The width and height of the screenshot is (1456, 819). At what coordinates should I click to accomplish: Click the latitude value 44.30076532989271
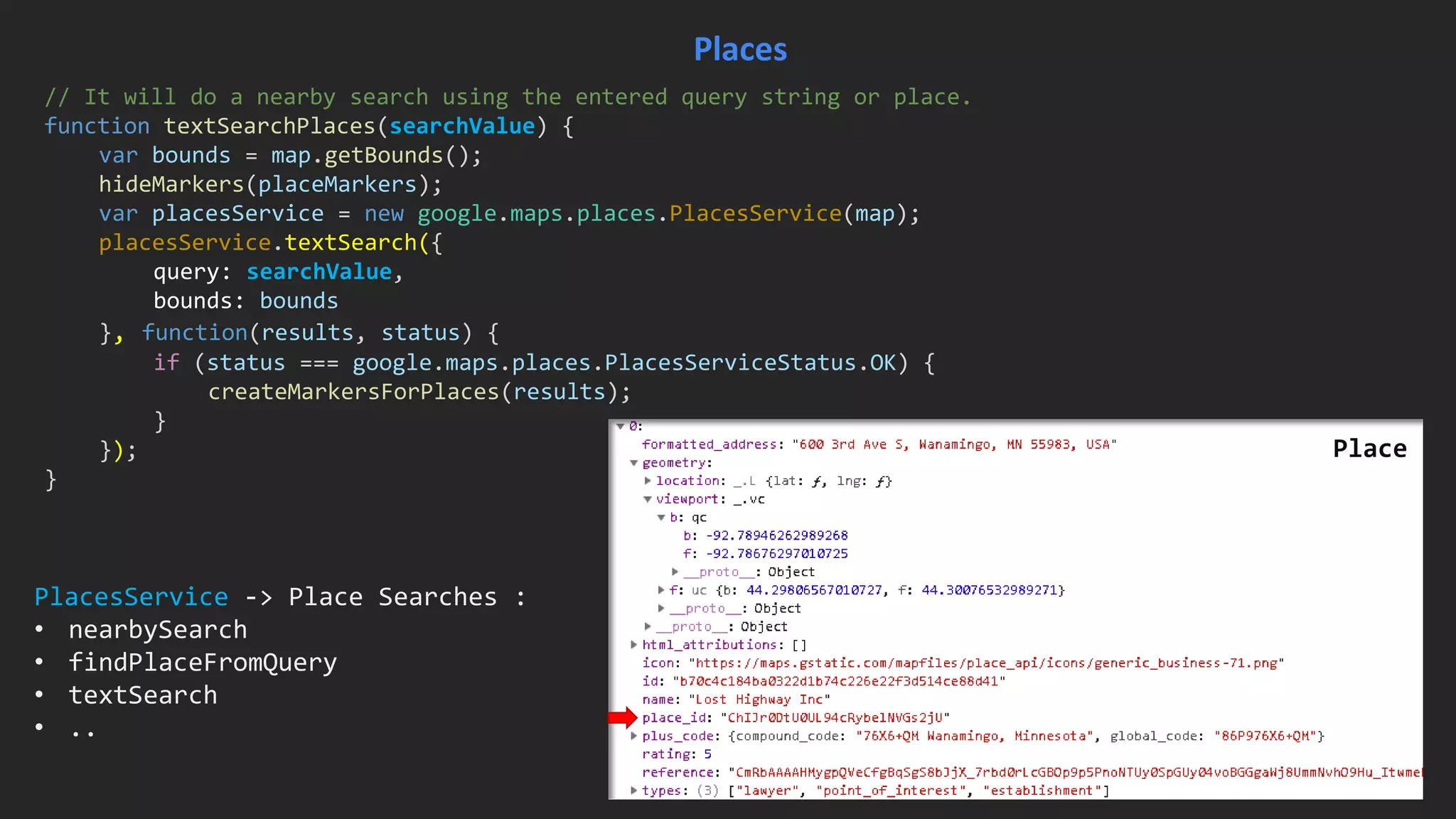pyautogui.click(x=989, y=590)
